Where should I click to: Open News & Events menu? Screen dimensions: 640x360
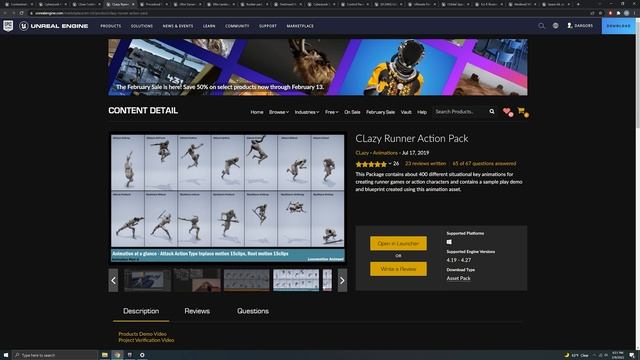click(x=178, y=26)
